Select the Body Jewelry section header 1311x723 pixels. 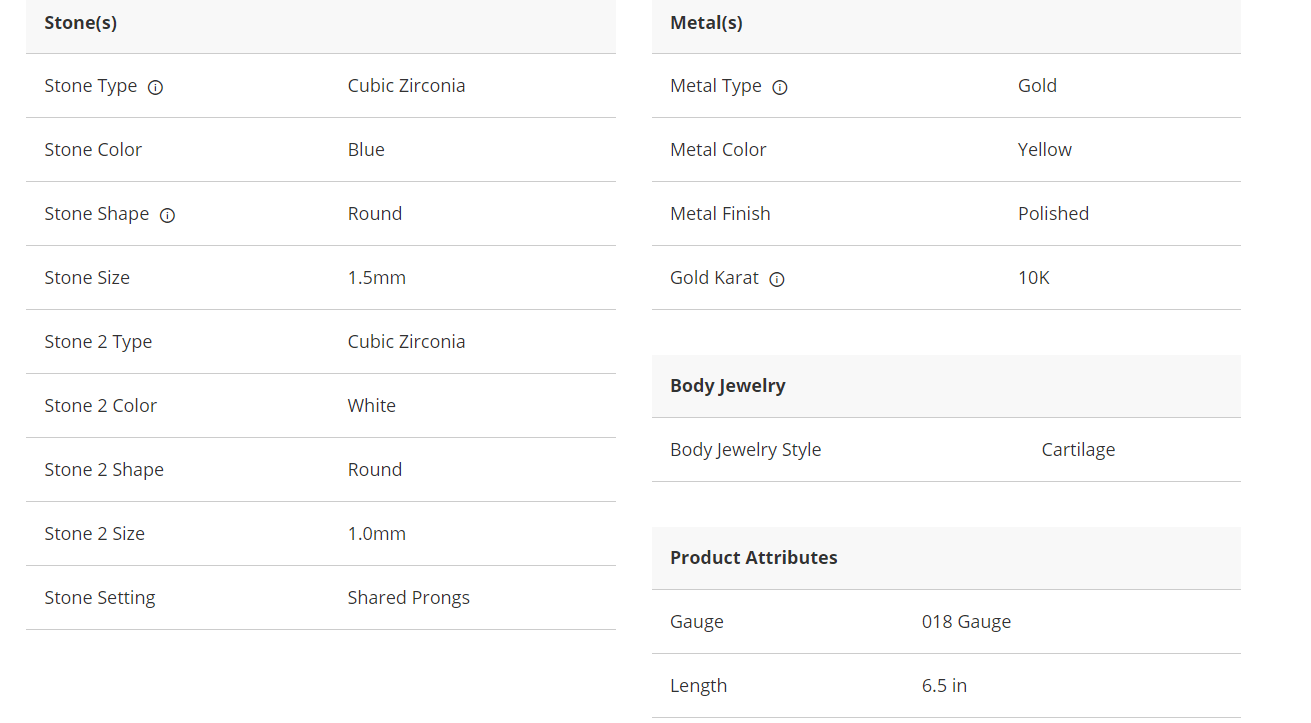coord(946,386)
